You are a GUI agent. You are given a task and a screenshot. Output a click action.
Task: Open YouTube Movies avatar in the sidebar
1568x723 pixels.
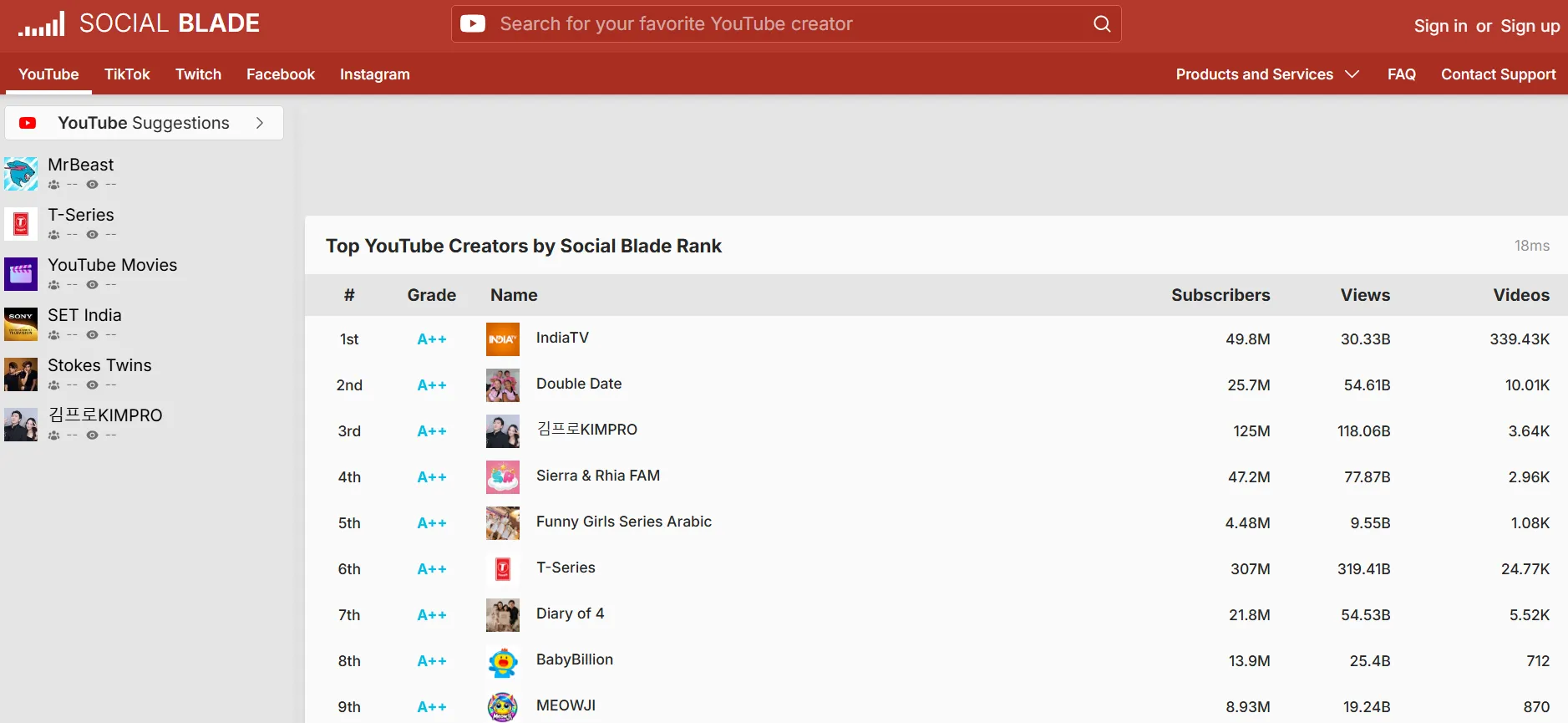point(21,274)
